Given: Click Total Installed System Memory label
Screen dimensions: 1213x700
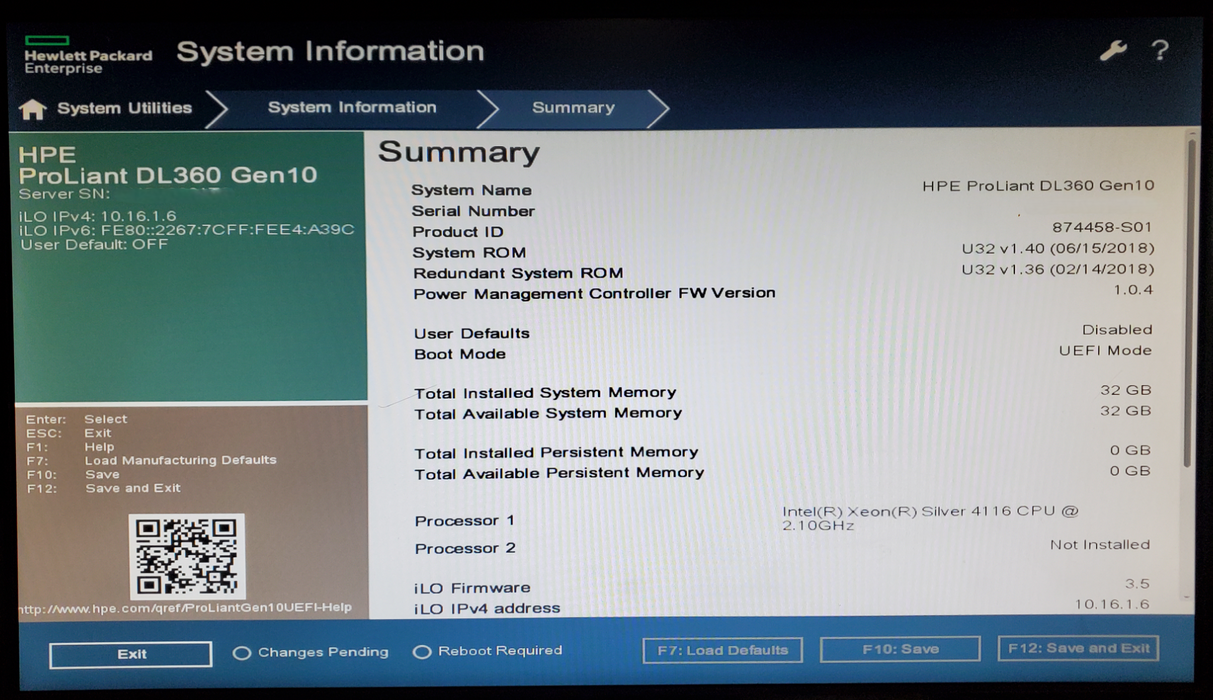Looking at the screenshot, I should [x=545, y=393].
